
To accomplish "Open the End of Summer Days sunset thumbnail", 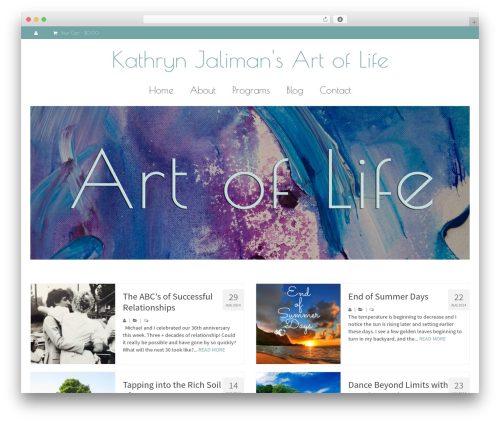I will click(298, 324).
